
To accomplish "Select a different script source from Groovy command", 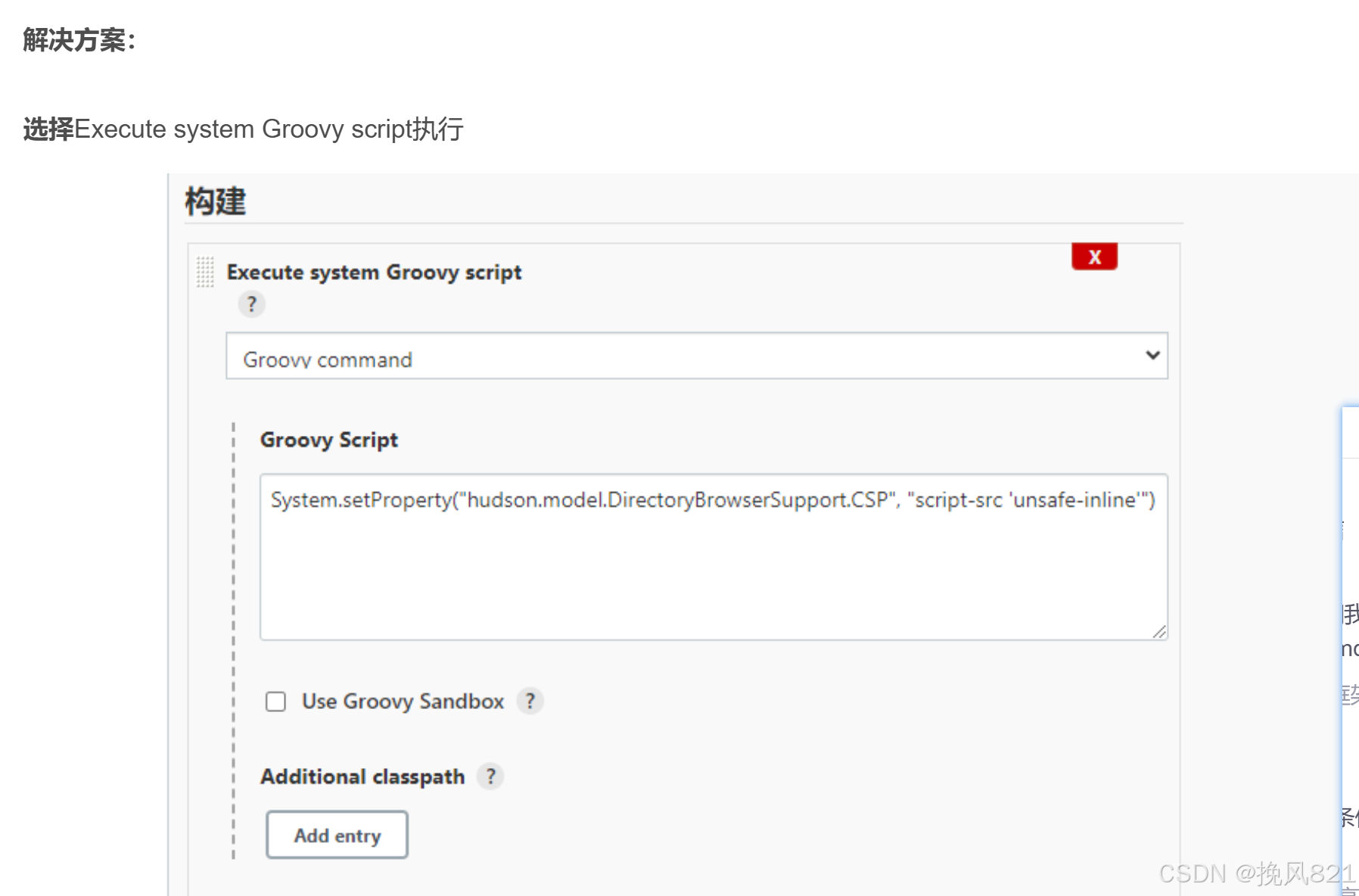I will 696,356.
